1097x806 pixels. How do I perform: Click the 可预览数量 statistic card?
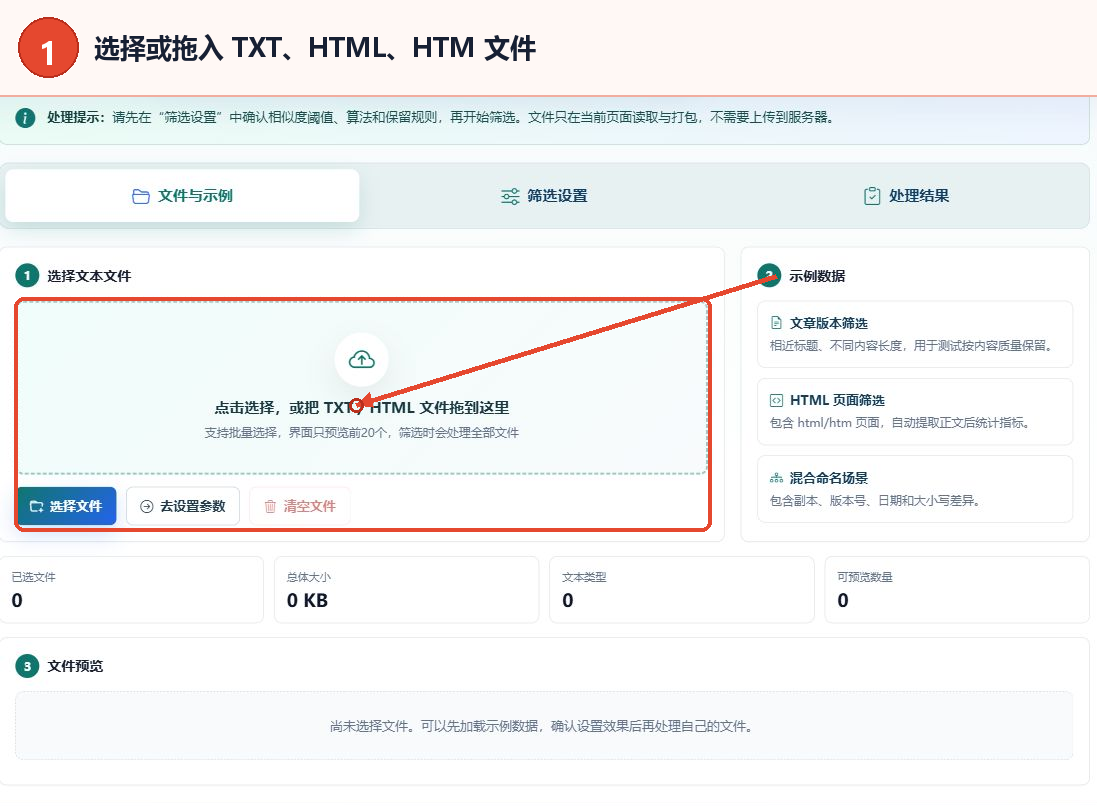957,590
